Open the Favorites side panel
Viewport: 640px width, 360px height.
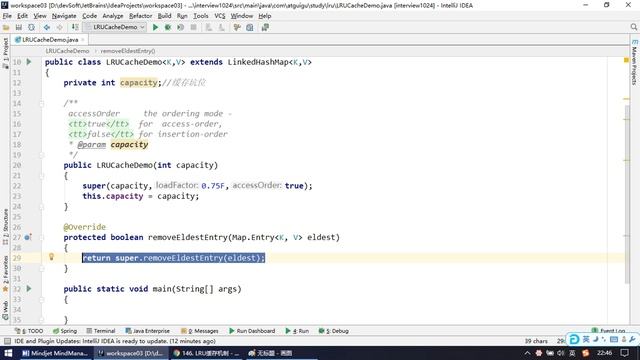tap(5, 273)
